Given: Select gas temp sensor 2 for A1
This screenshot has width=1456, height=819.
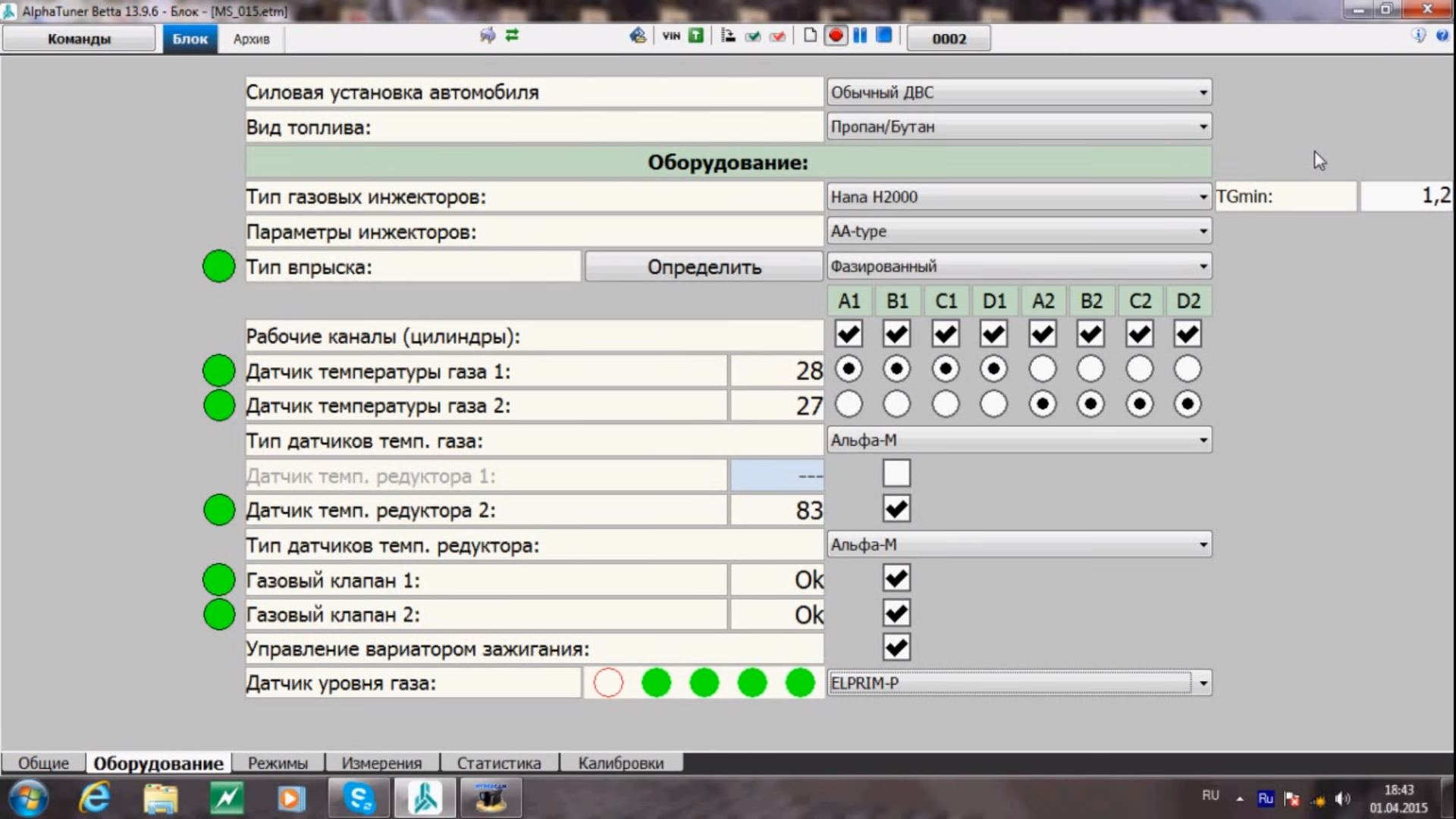Looking at the screenshot, I should tap(849, 404).
